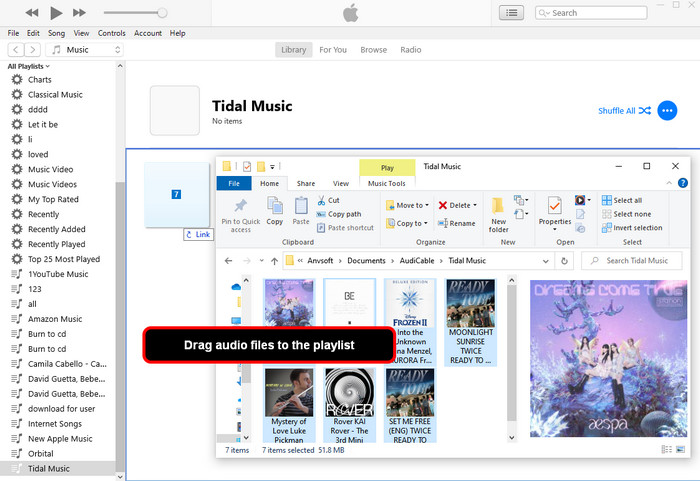This screenshot has width=700, height=481.
Task: Go back in Explorer navigation
Action: click(x=229, y=261)
